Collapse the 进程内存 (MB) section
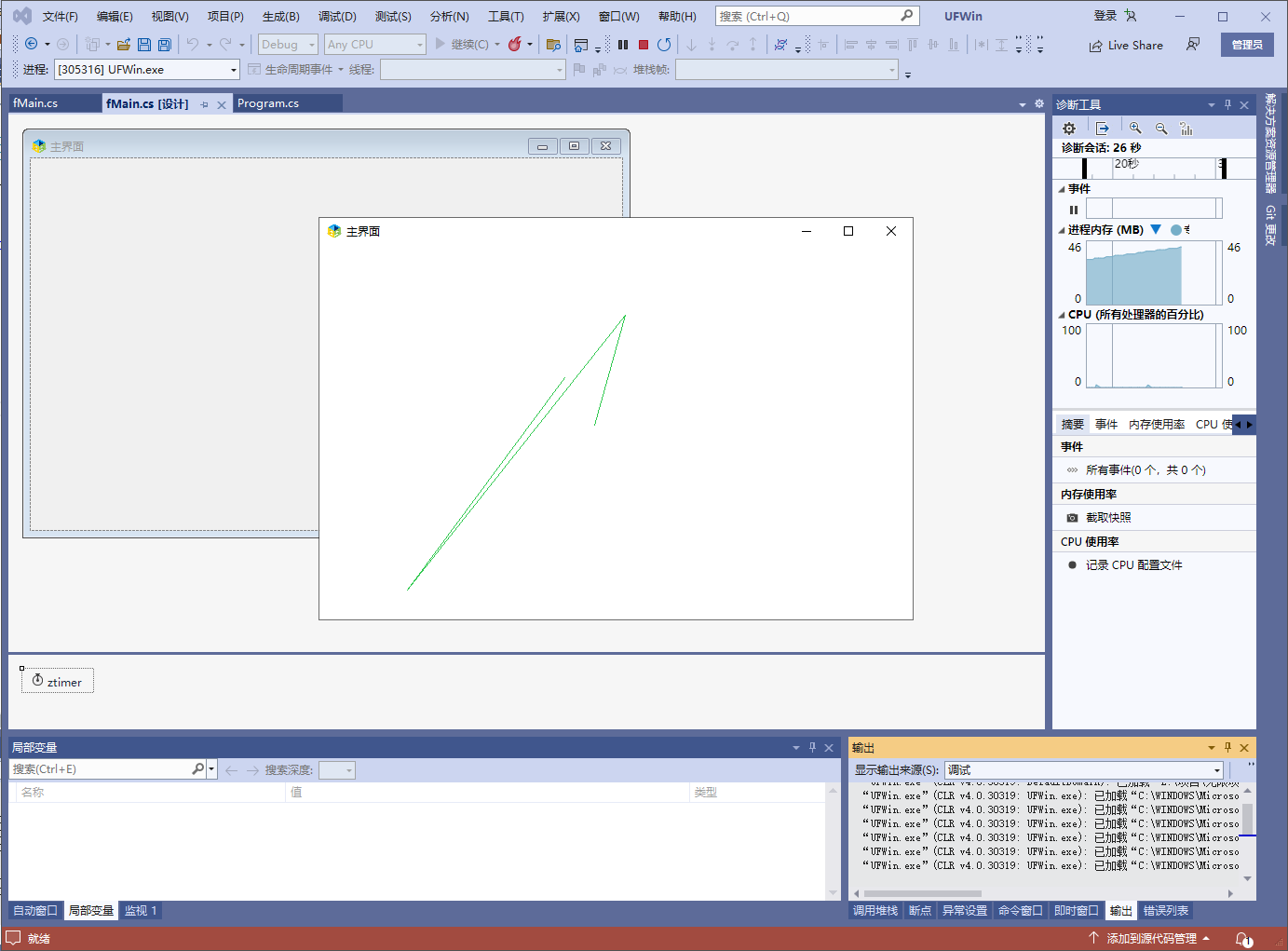 [x=1062, y=230]
